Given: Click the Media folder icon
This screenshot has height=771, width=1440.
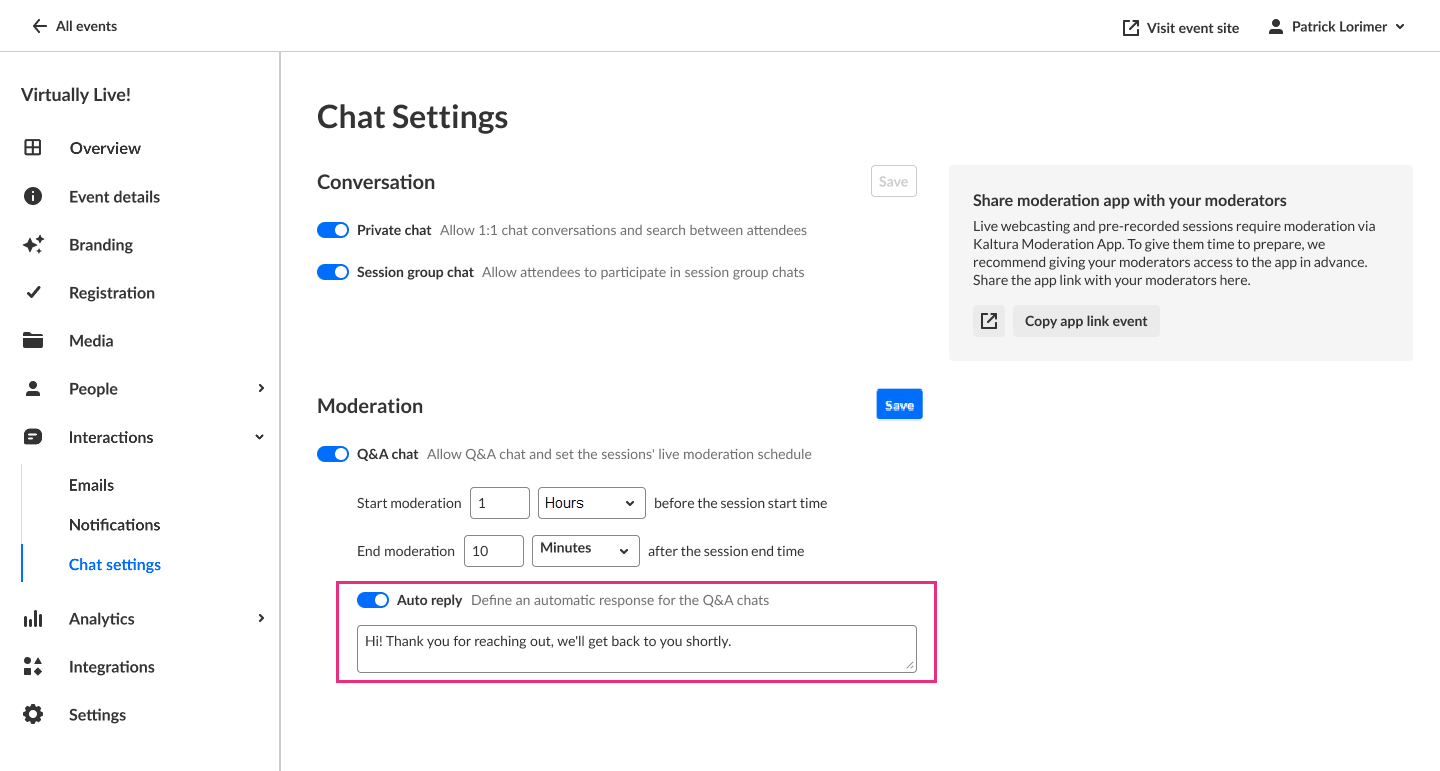Looking at the screenshot, I should pos(33,341).
